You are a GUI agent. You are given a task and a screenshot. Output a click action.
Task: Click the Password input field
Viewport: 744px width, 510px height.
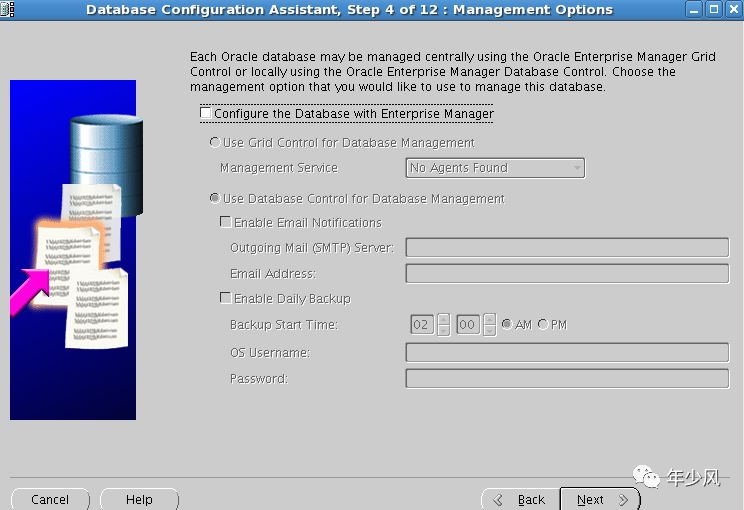(x=567, y=379)
